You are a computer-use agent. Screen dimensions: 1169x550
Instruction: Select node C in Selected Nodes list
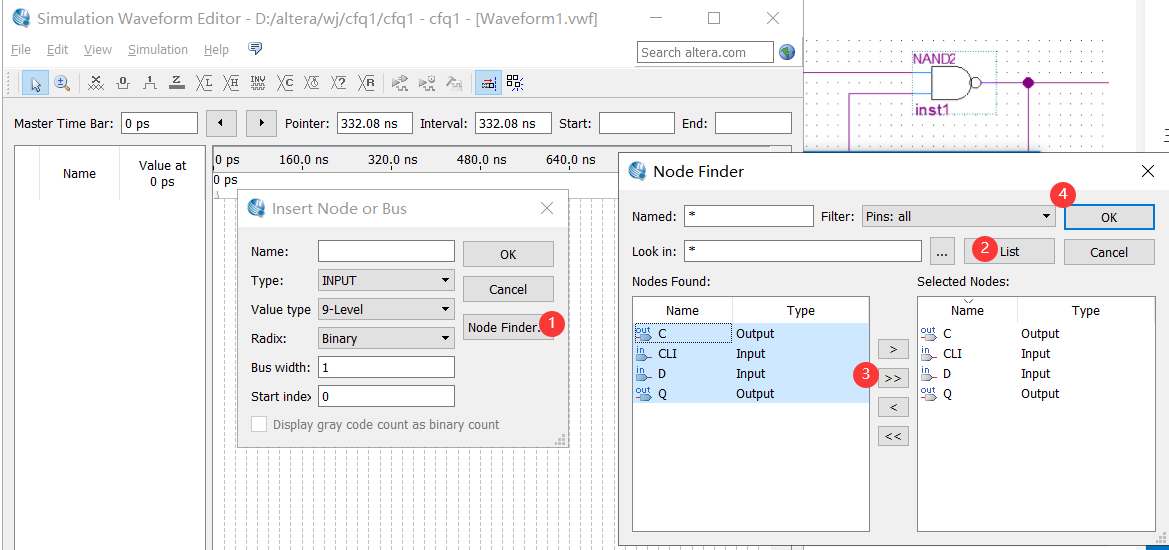[1036, 333]
